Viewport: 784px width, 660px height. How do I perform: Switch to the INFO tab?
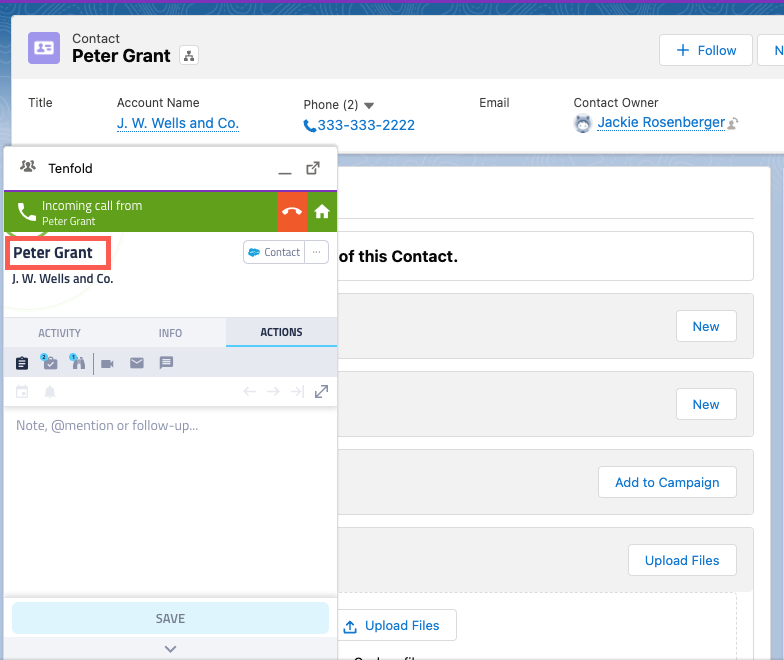click(x=170, y=333)
